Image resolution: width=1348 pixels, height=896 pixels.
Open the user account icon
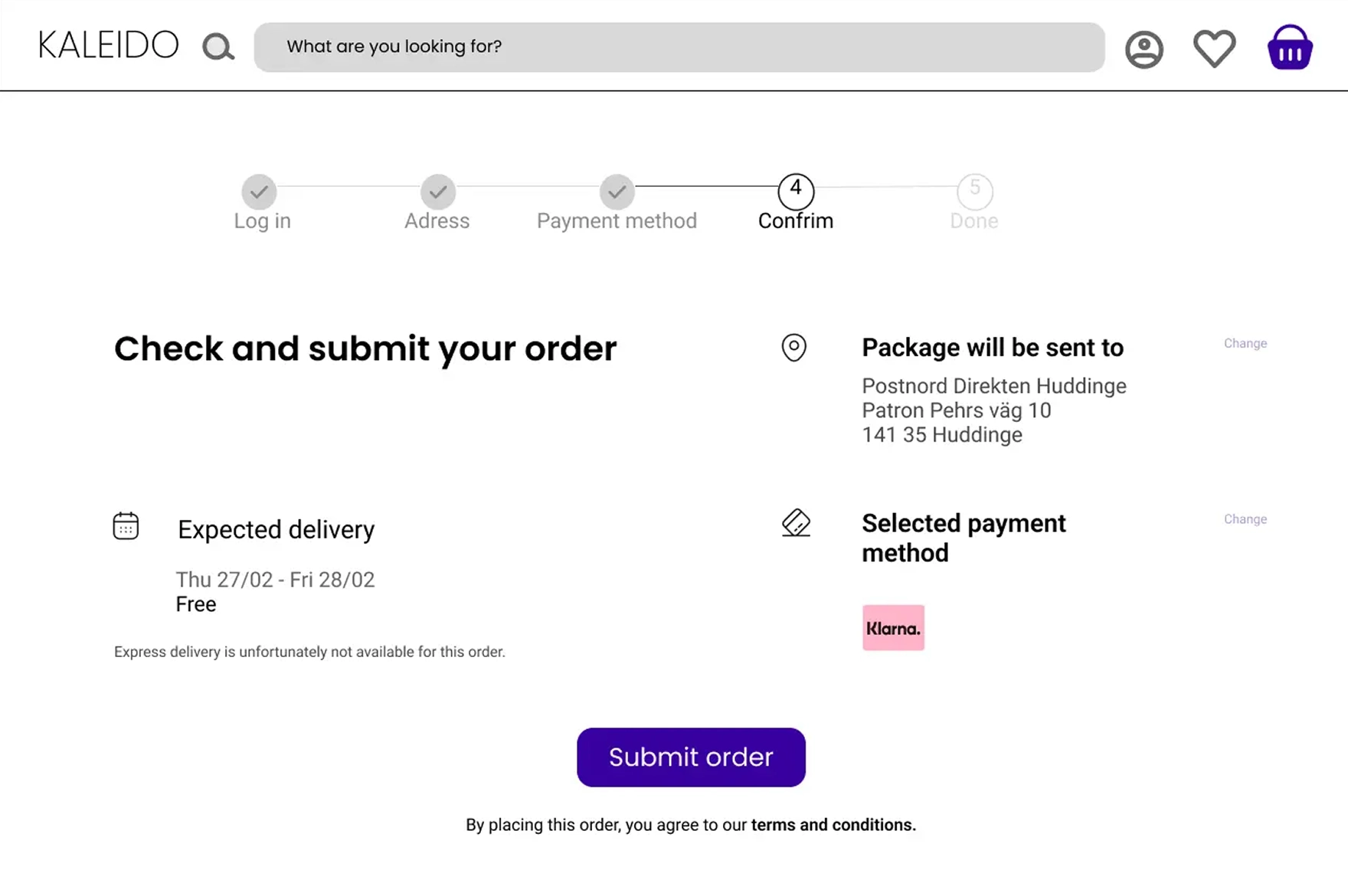pos(1144,50)
